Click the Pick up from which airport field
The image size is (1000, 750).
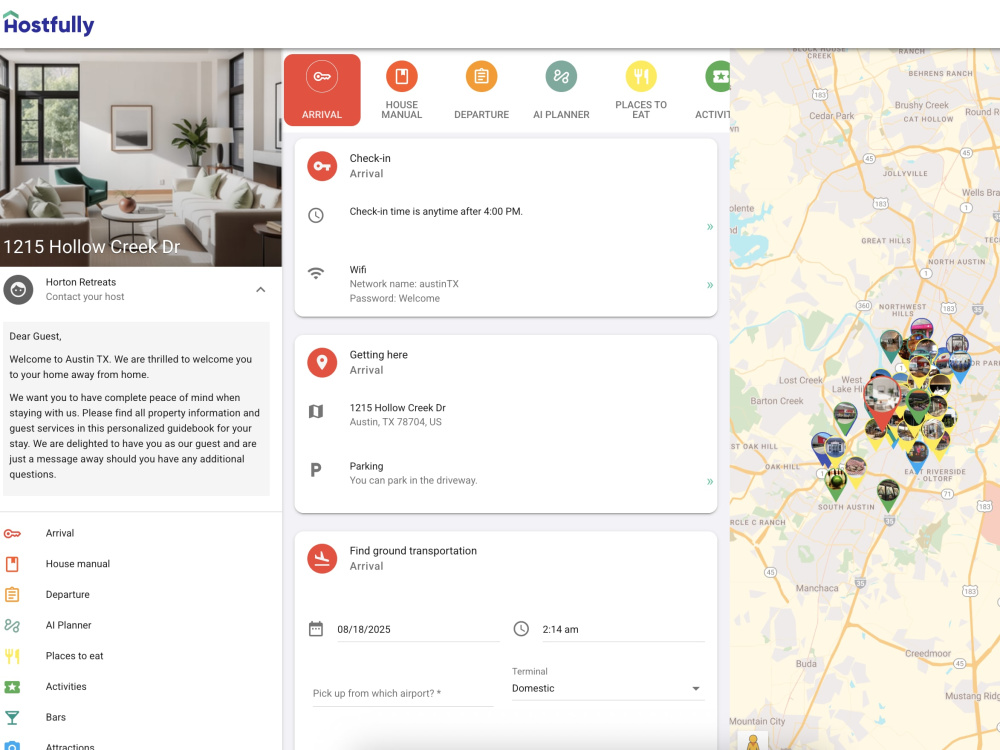pos(403,693)
